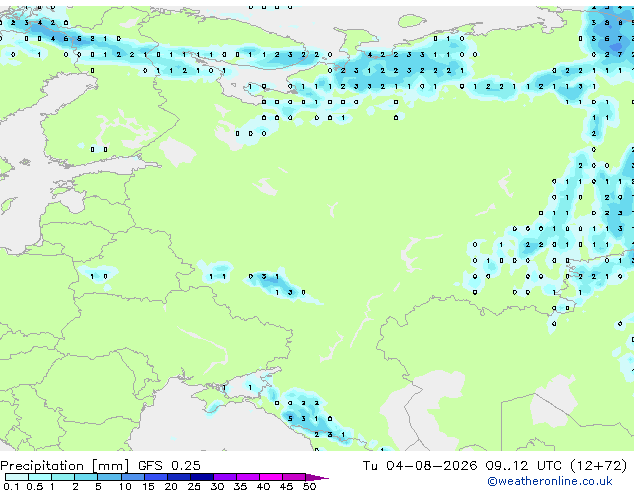The width and height of the screenshot is (634, 490).
Task: Pick the 2–5 mm legend color segment
Action: pos(86,477)
